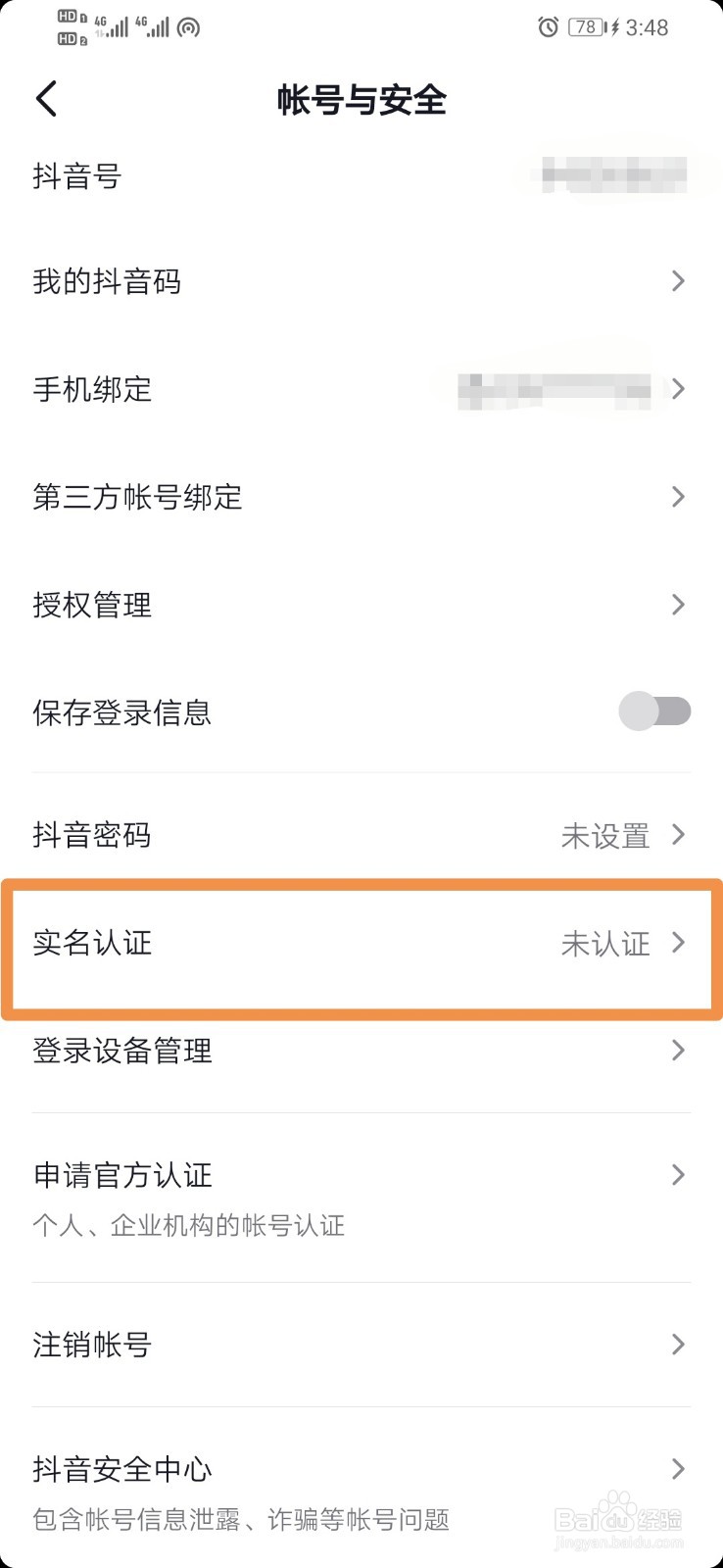
Task: Toggle 保存登录信息 switch
Action: tap(655, 711)
